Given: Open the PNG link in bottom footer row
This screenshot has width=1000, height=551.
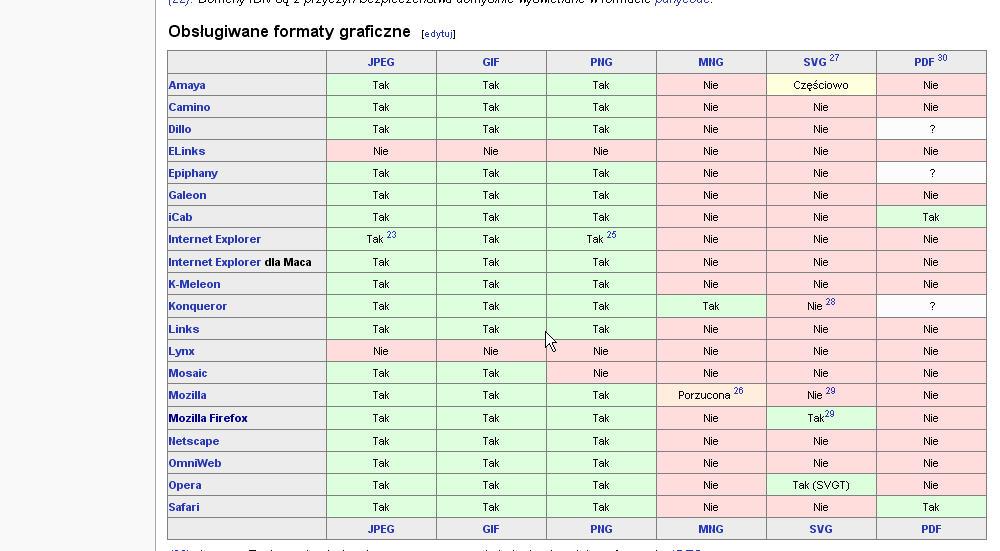Looking at the screenshot, I should tap(601, 529).
